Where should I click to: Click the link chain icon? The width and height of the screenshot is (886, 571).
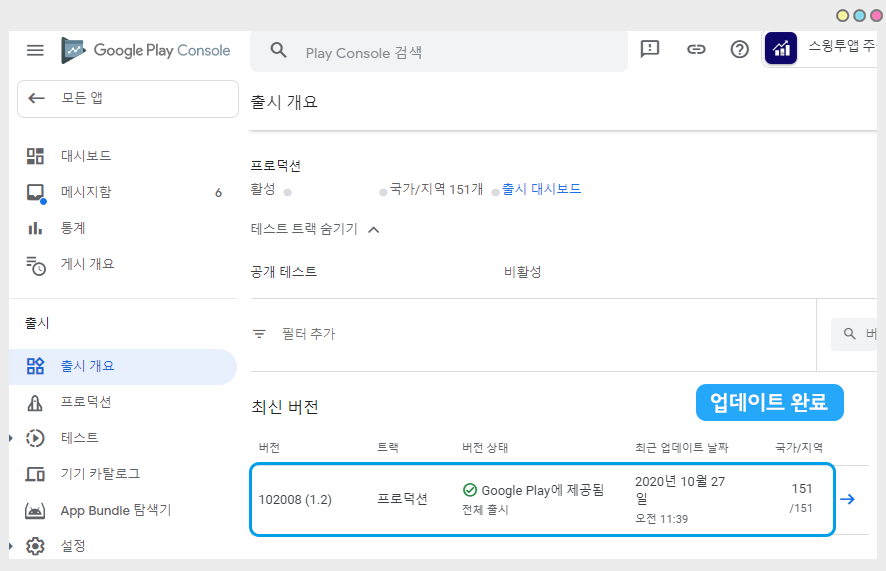point(696,49)
